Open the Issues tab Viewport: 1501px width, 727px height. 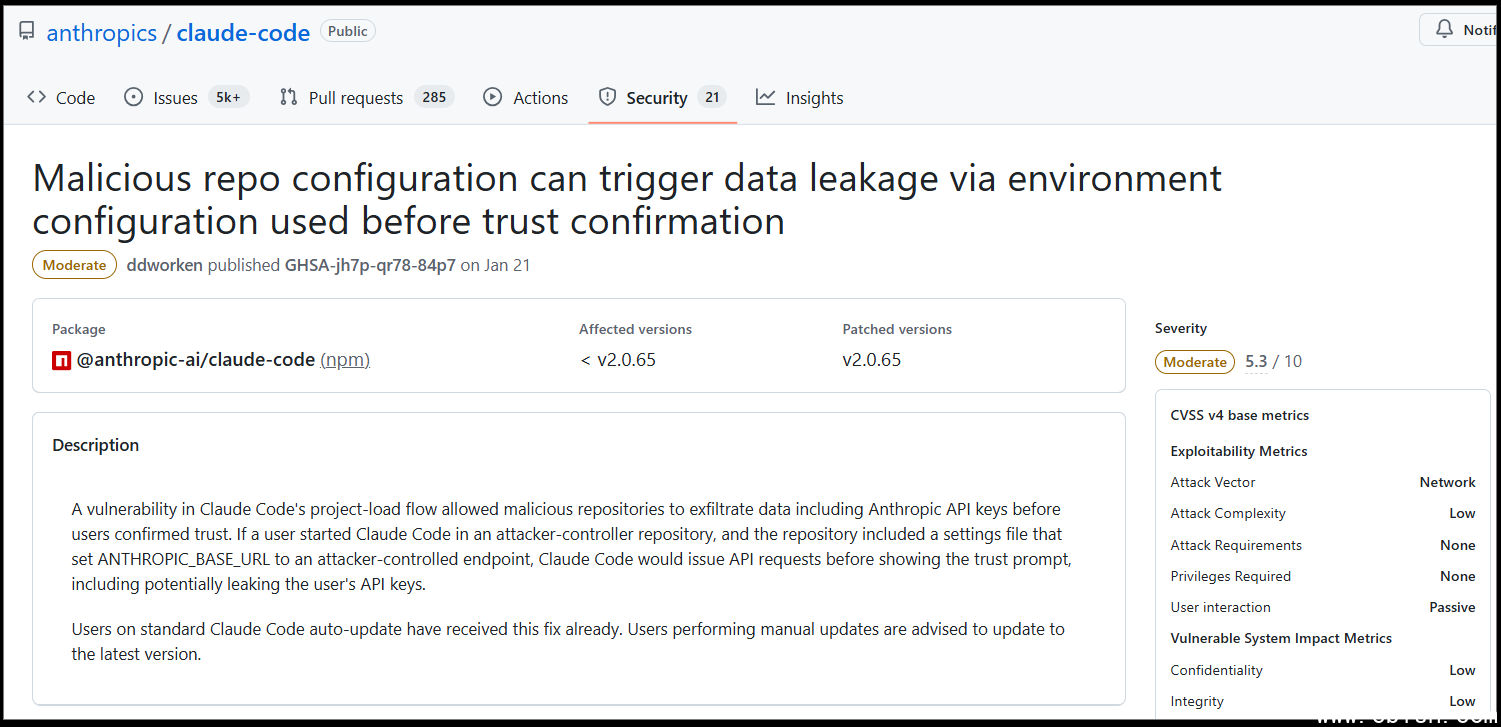pos(175,98)
